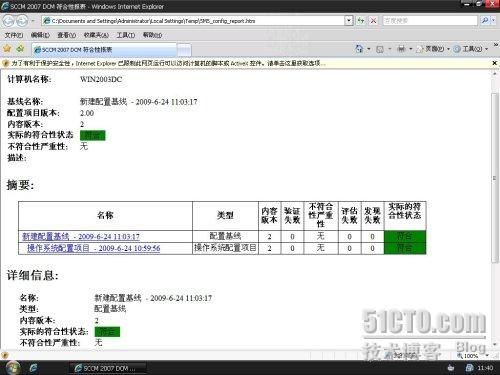The image size is (500, 375).
Task: Open the search provider dropdown arrow
Action: click(x=493, y=21)
